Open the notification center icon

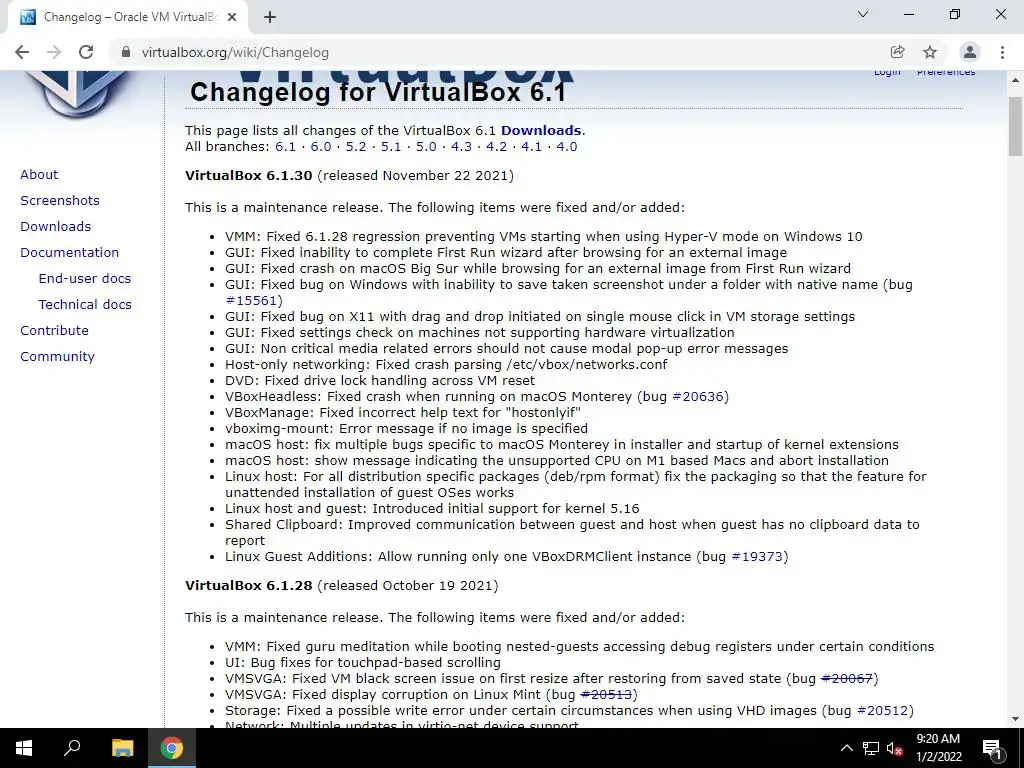point(992,748)
